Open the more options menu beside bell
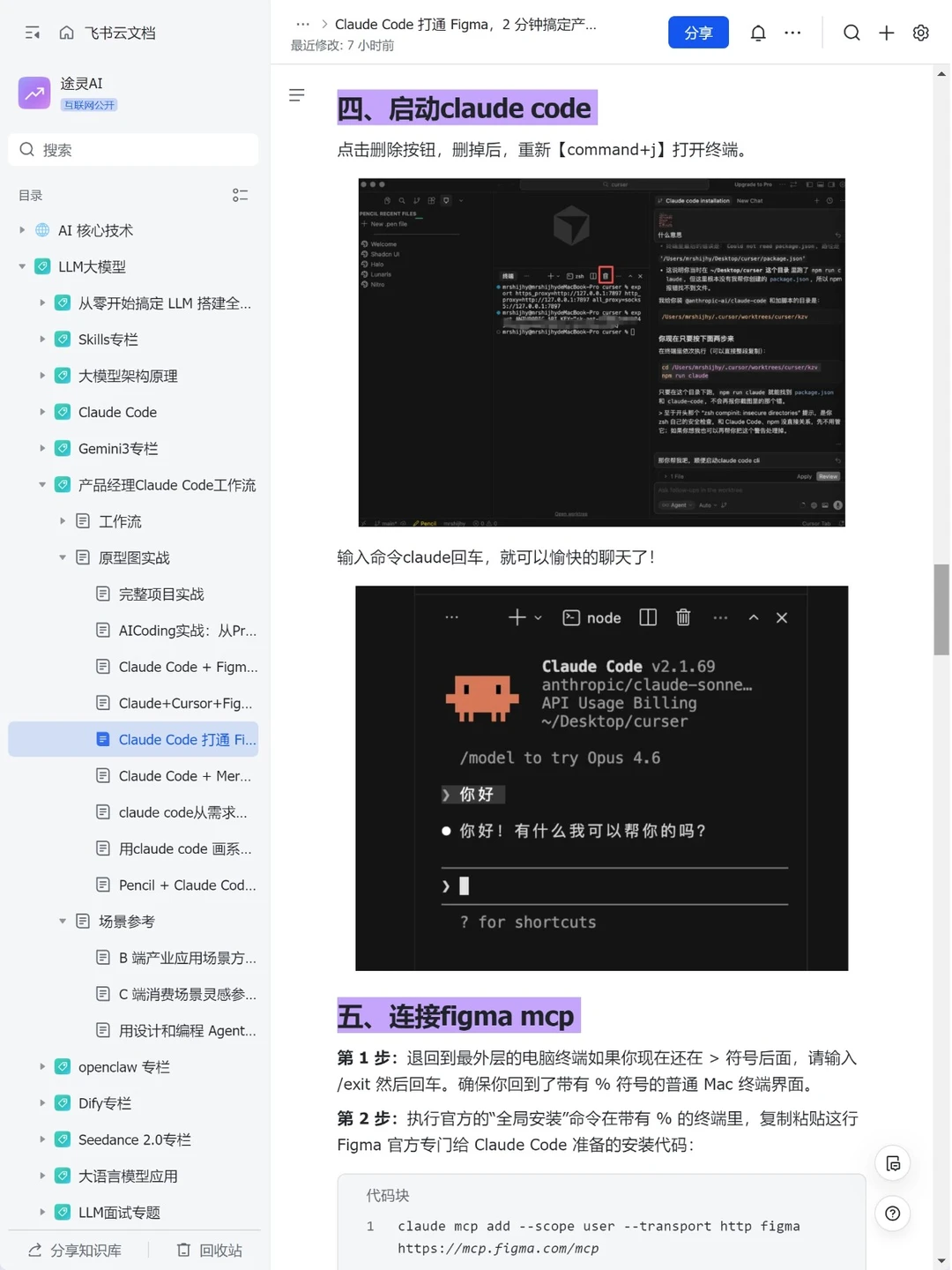 point(792,34)
